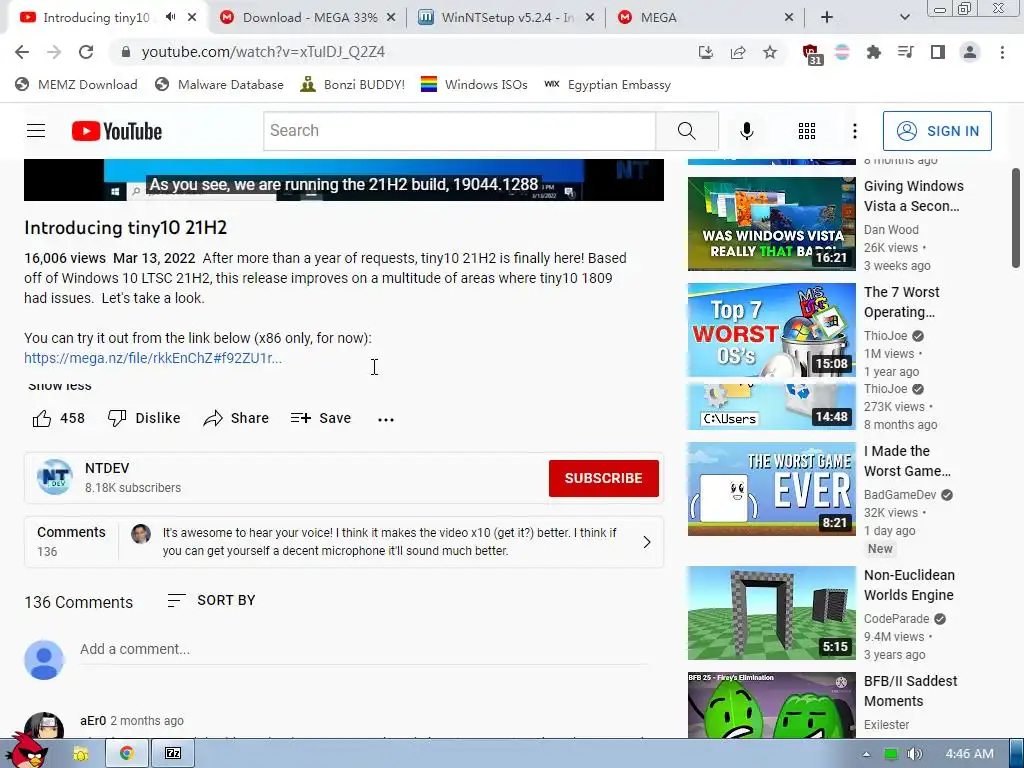Expand the featured comment chevron

(647, 542)
